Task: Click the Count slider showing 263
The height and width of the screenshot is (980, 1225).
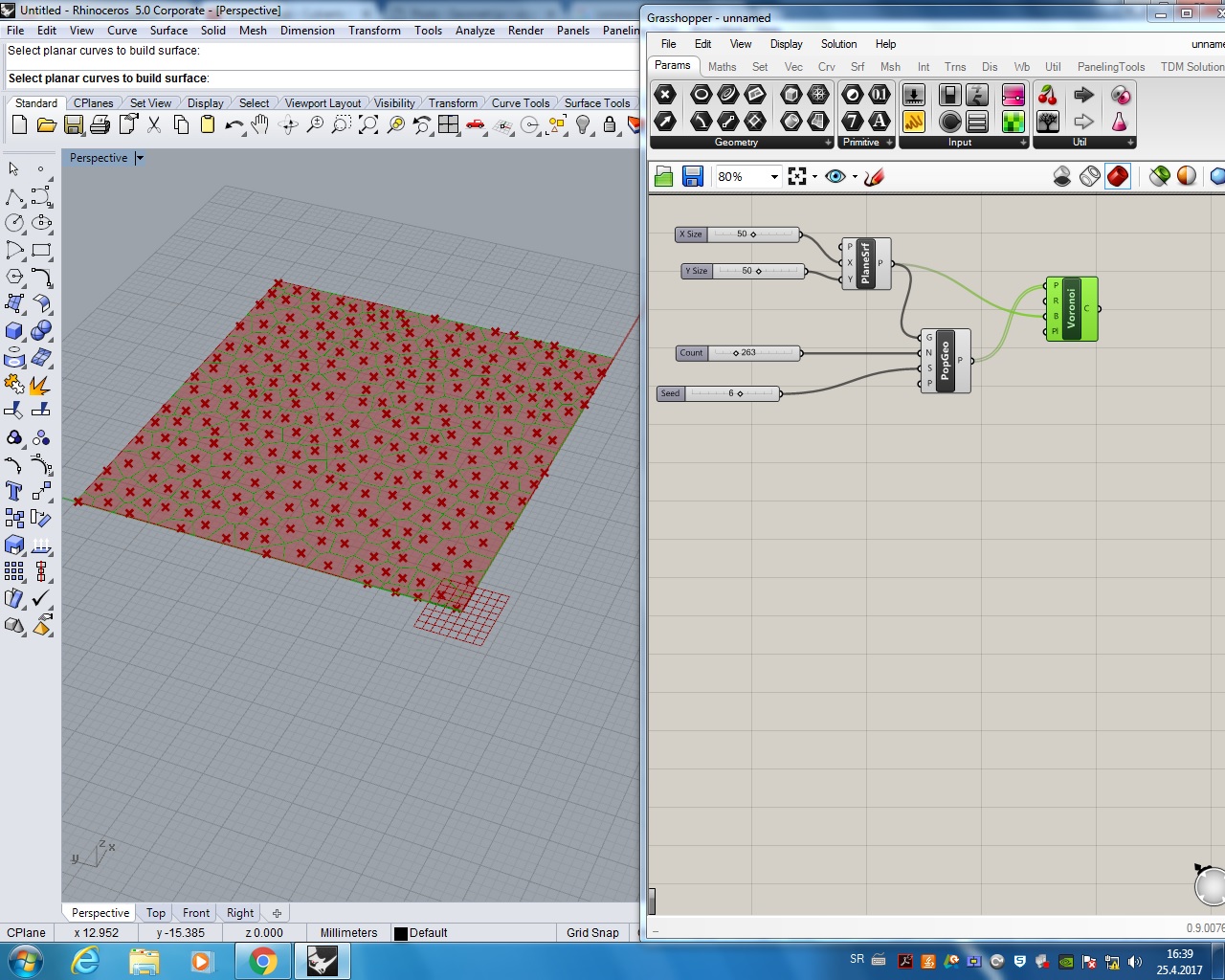Action: pyautogui.click(x=739, y=353)
